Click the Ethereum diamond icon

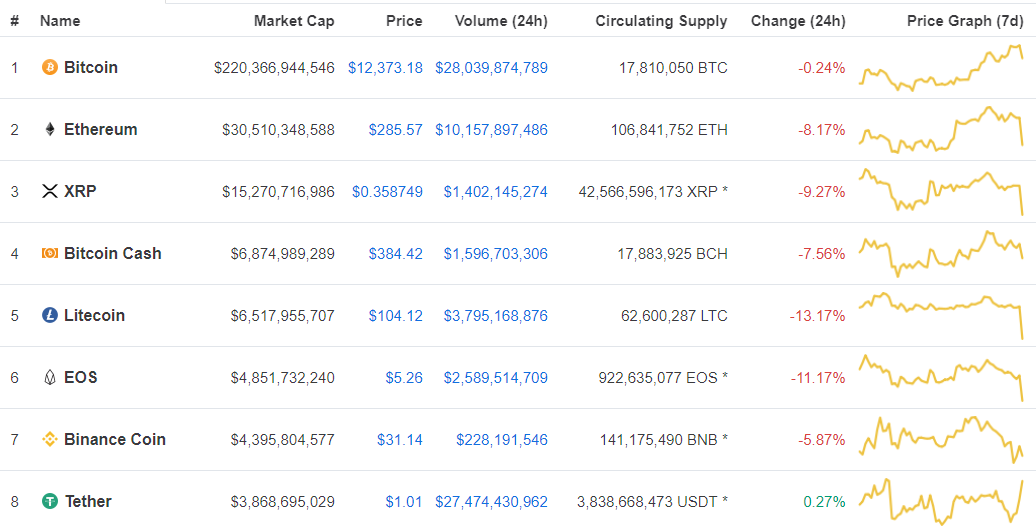50,129
